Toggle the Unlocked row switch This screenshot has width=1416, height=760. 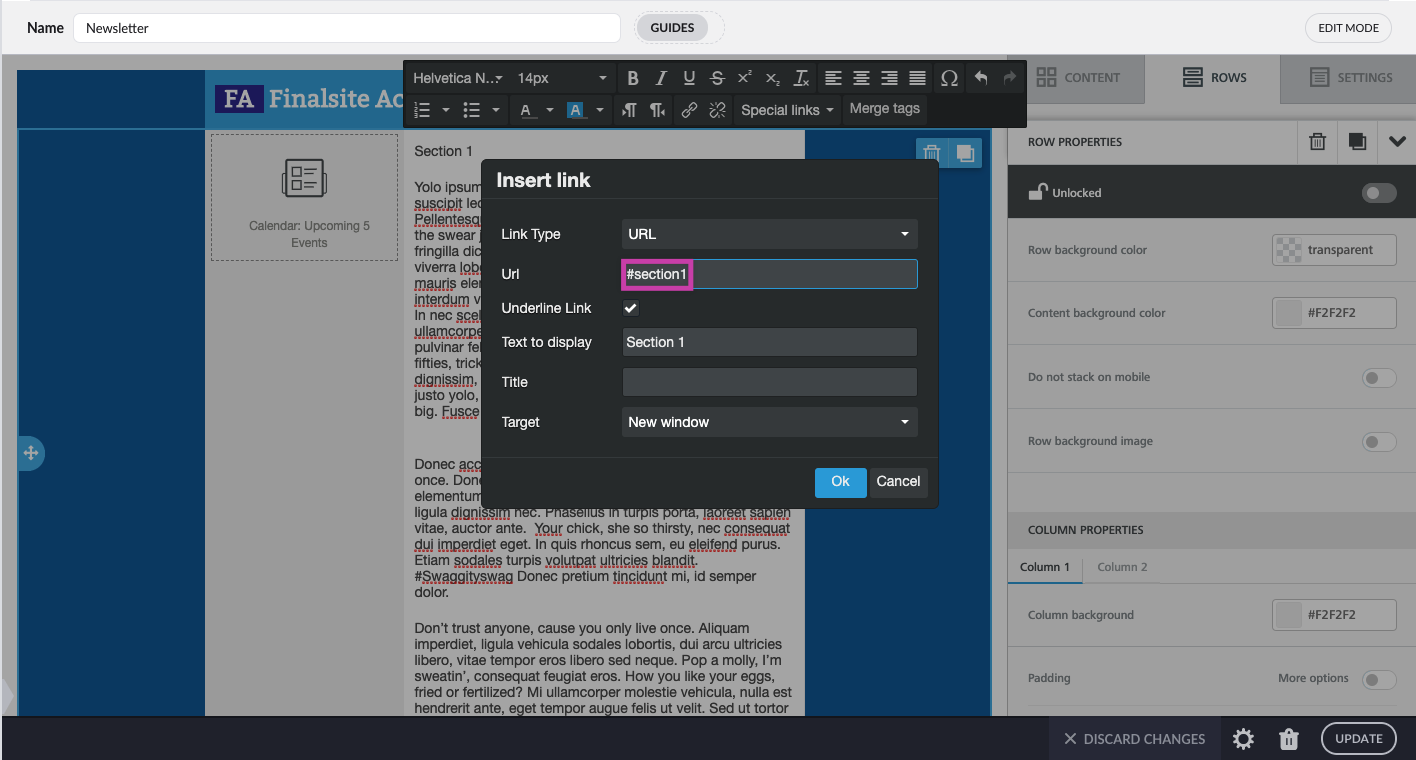[1379, 193]
